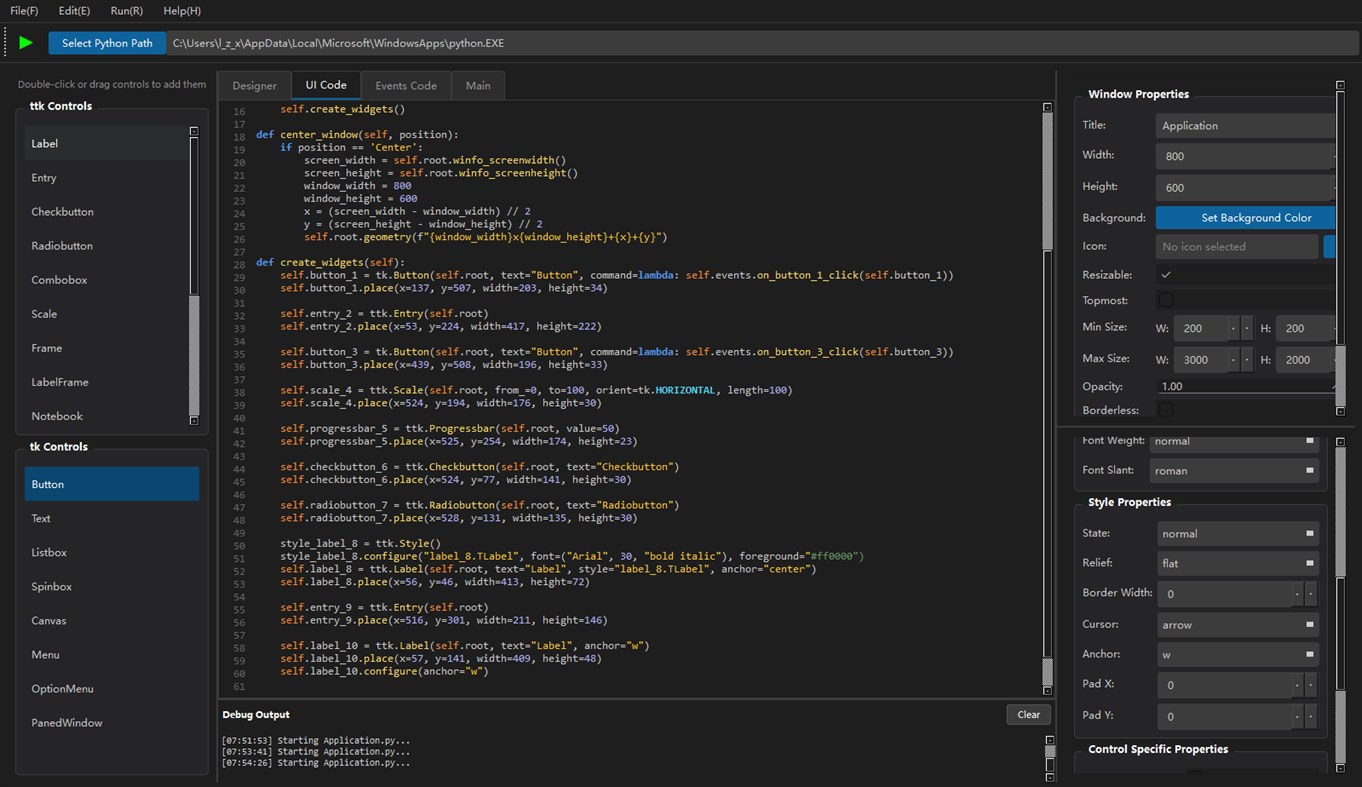Image resolution: width=1362 pixels, height=787 pixels.
Task: Click the Set Background Color button
Action: click(x=1245, y=217)
